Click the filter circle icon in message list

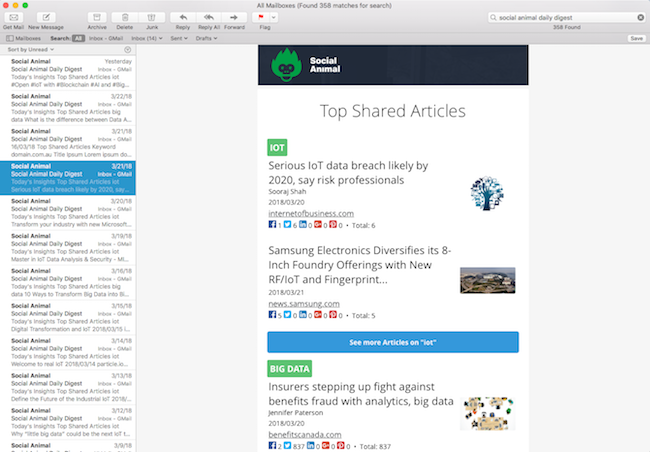point(128,49)
